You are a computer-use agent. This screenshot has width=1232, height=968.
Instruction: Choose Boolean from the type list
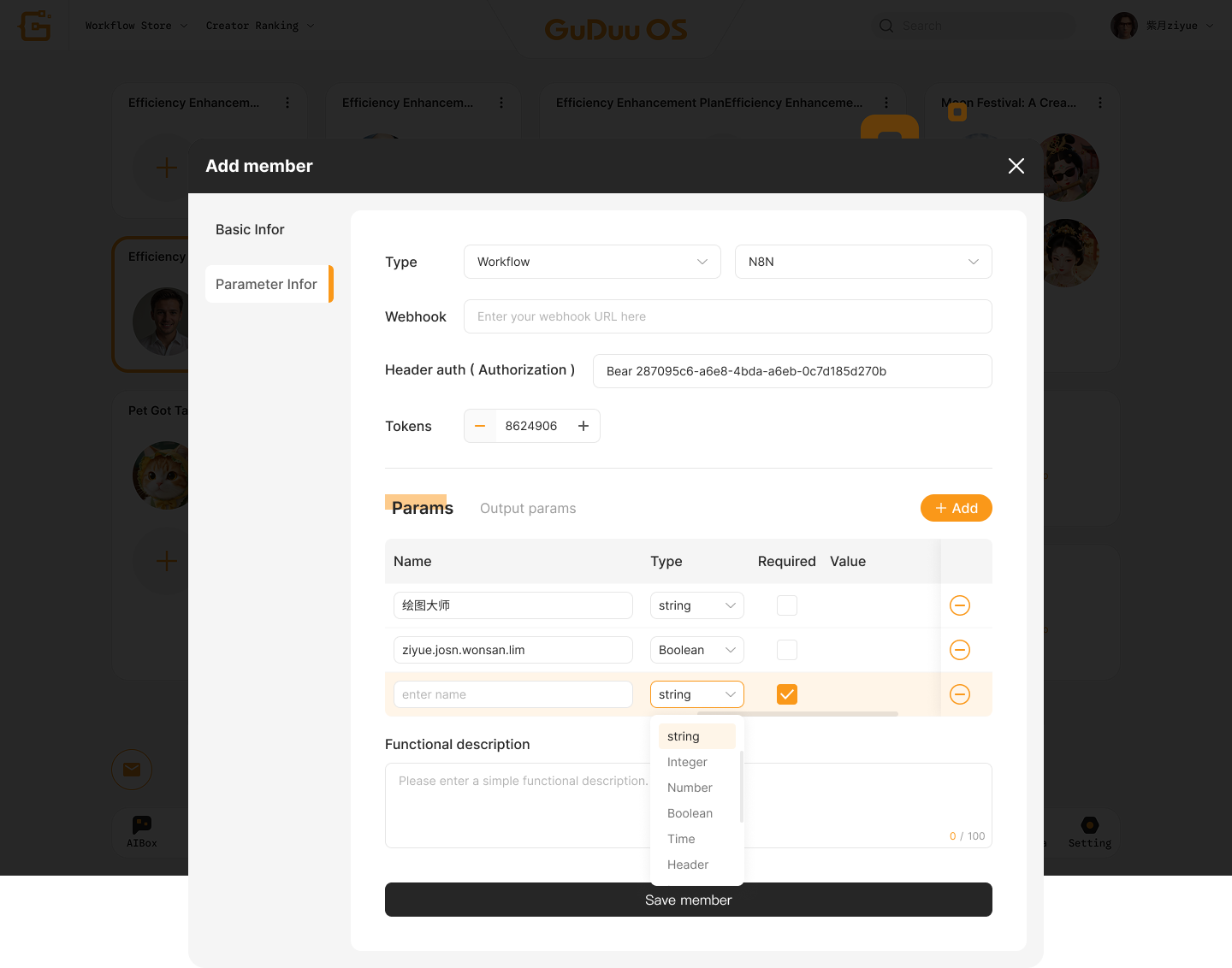point(690,813)
